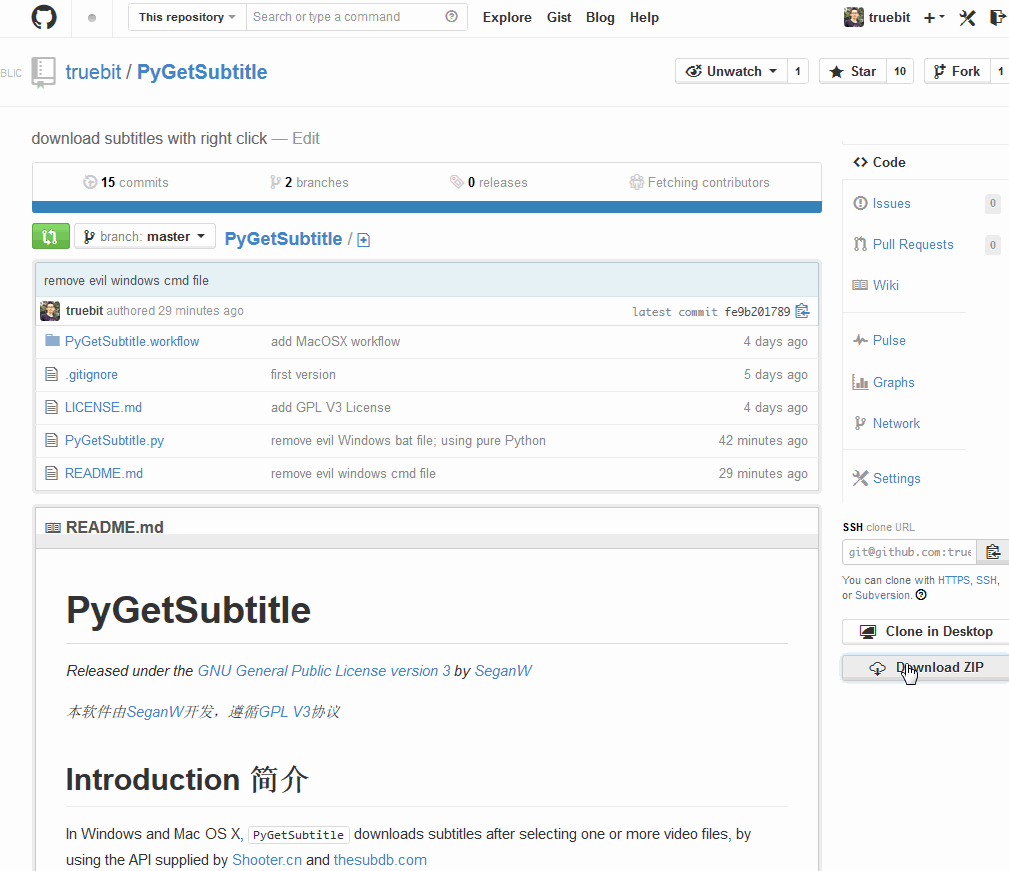Open Pulse in sidebar
The width and height of the screenshot is (1009, 871).
pyautogui.click(x=889, y=340)
